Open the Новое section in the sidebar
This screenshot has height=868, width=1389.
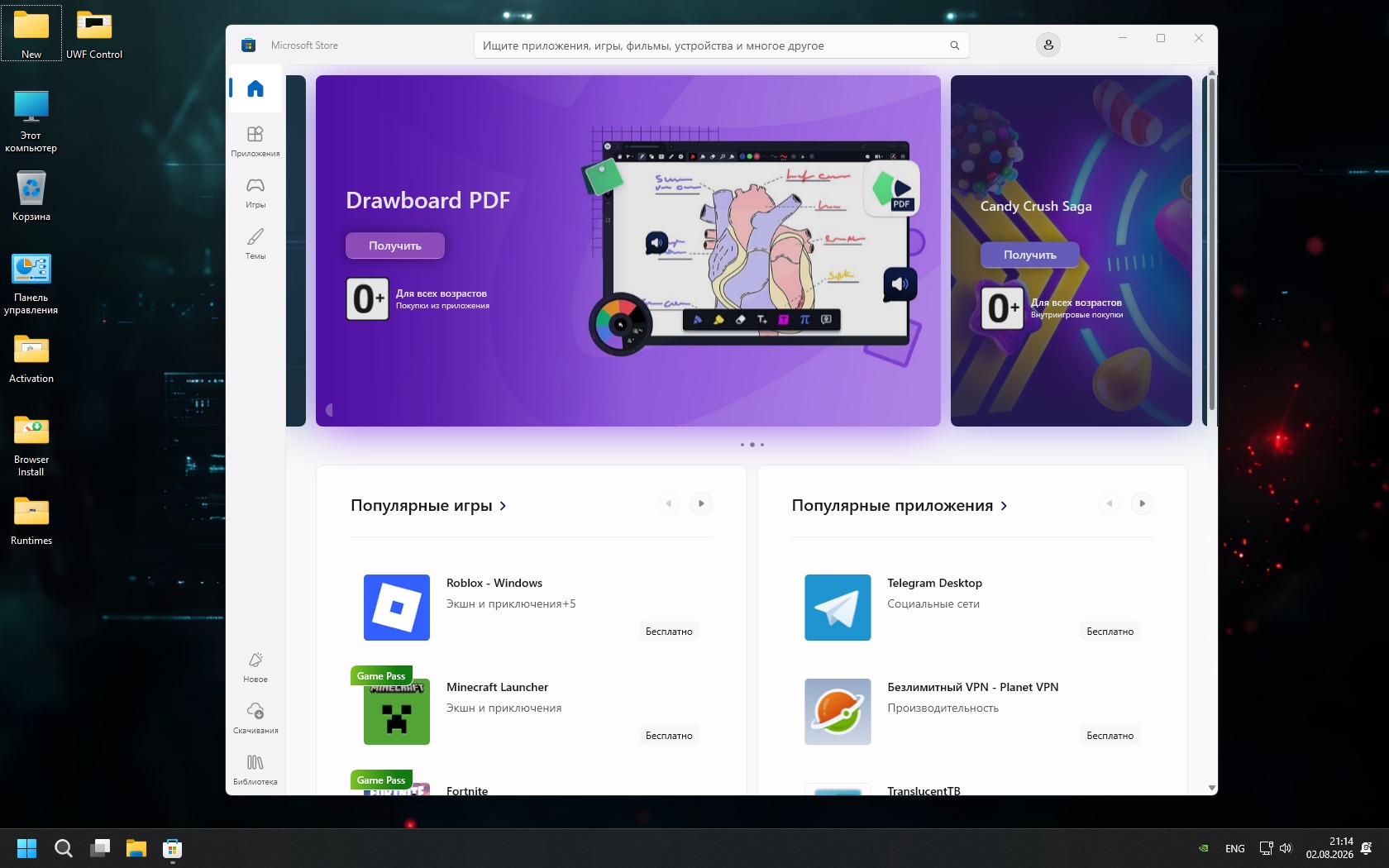pyautogui.click(x=255, y=666)
